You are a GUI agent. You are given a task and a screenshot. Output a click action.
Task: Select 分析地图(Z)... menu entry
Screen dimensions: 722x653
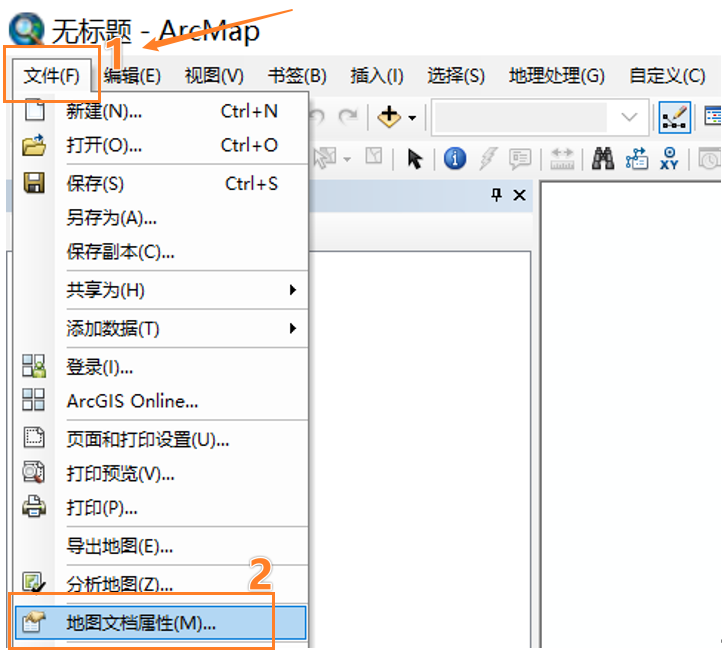(x=160, y=584)
